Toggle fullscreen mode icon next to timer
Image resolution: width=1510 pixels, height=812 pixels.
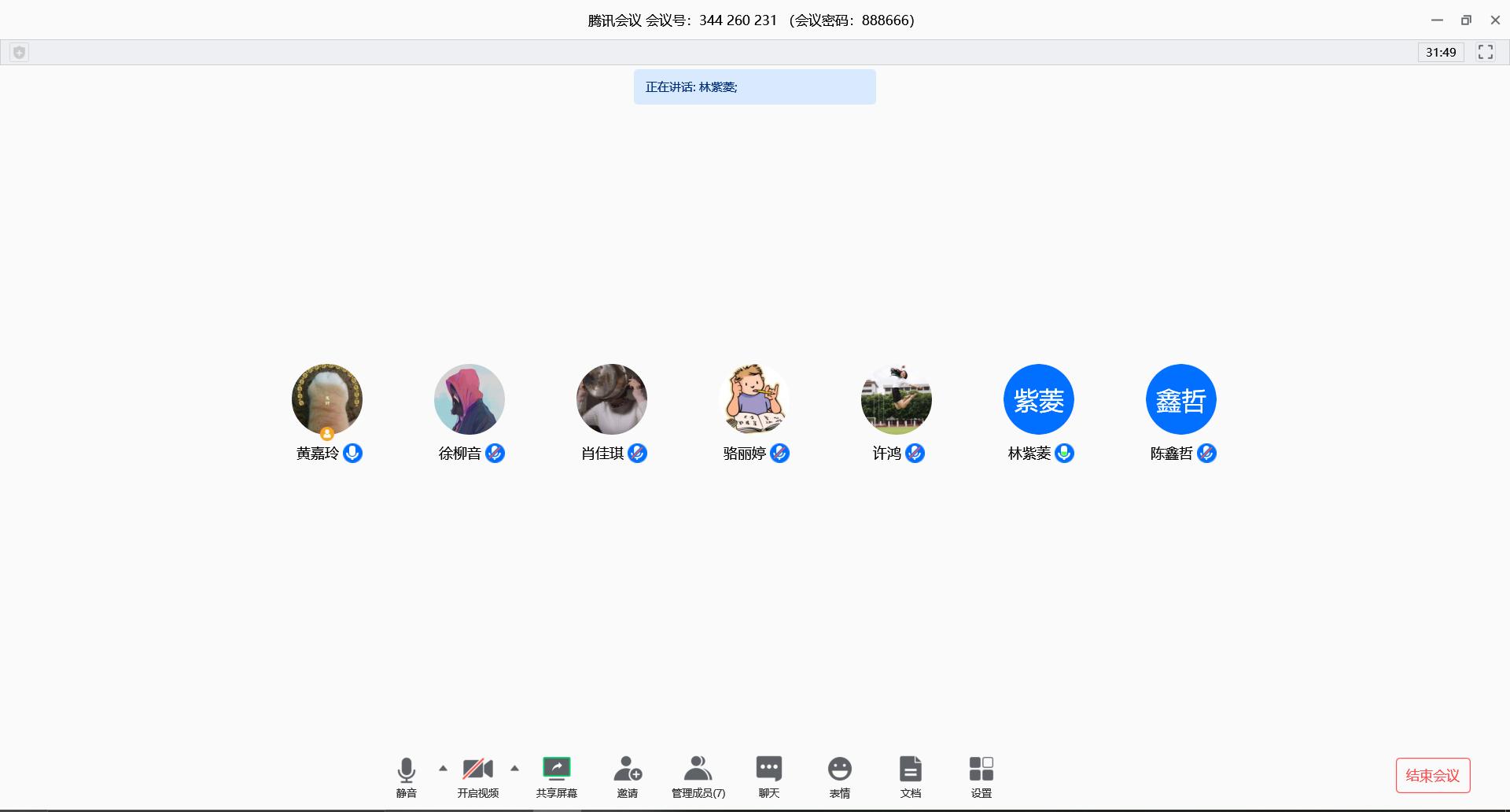click(x=1485, y=53)
